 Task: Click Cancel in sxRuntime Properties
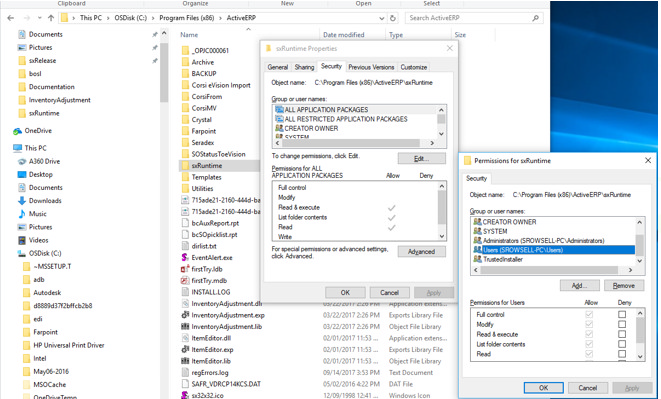point(389,292)
